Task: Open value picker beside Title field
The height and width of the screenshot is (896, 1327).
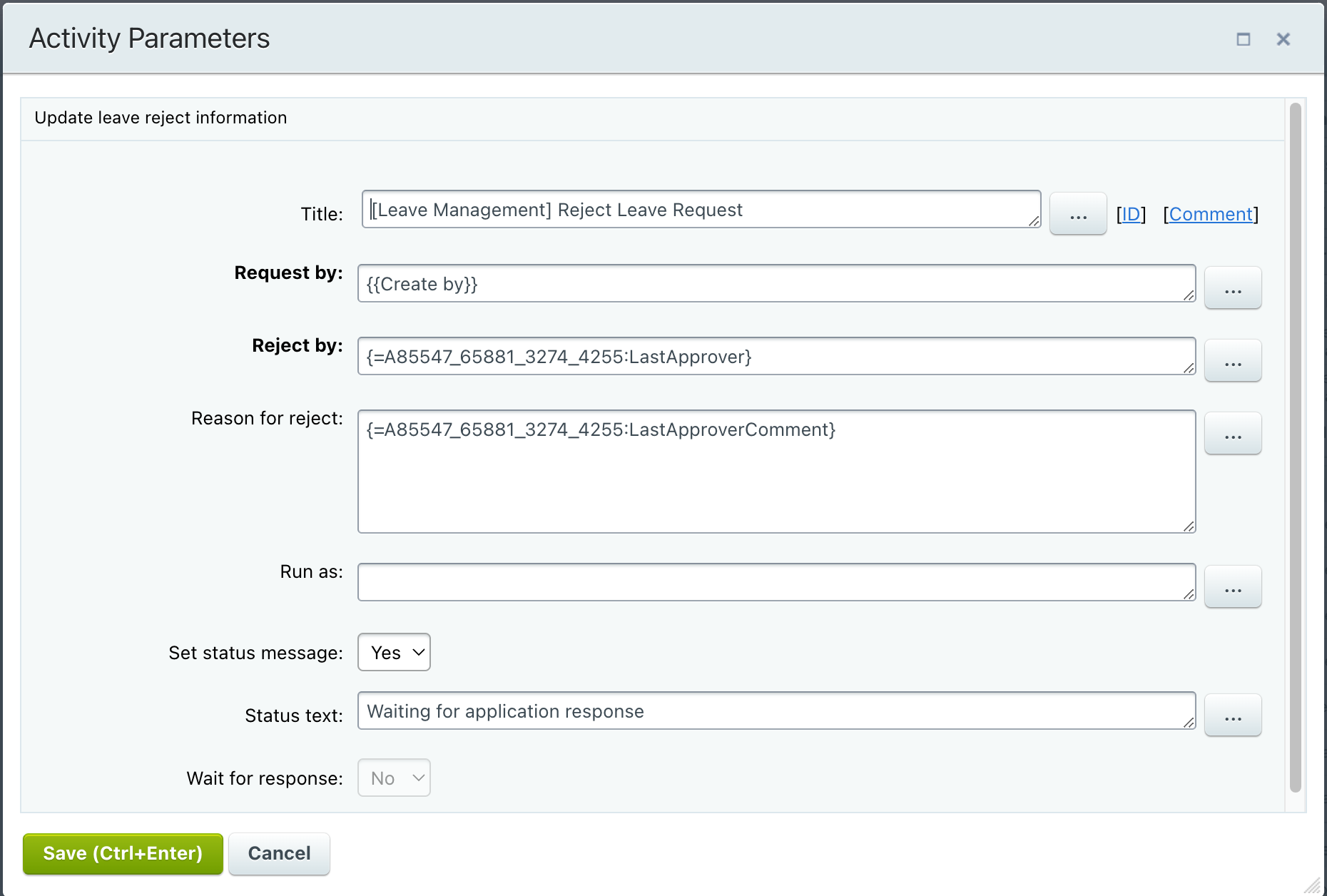Action: pos(1077,214)
